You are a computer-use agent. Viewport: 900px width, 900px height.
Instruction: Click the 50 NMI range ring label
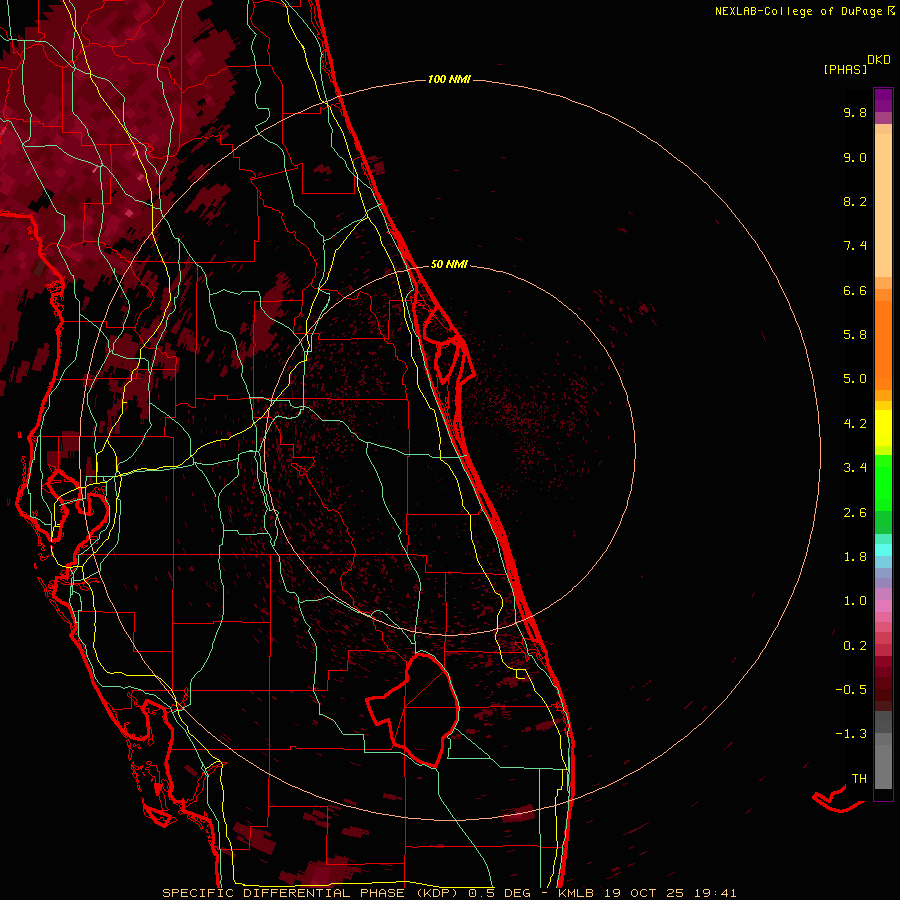coord(449,264)
